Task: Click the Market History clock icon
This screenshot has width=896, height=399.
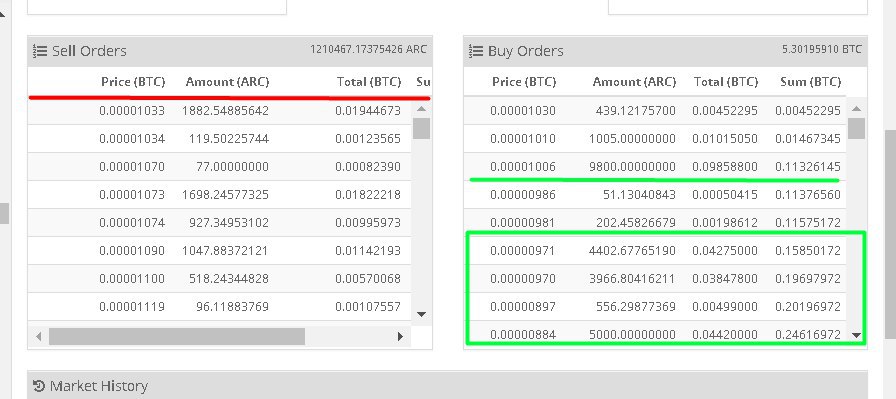Action: click(39, 386)
